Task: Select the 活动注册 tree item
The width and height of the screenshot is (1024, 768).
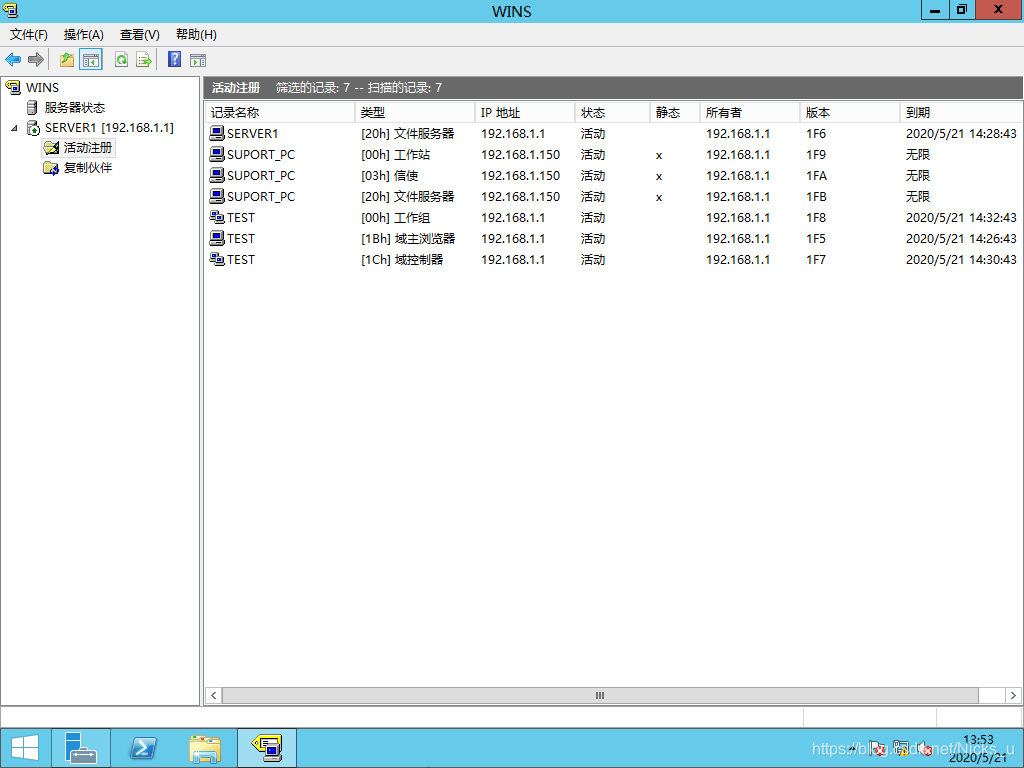Action: 88,148
